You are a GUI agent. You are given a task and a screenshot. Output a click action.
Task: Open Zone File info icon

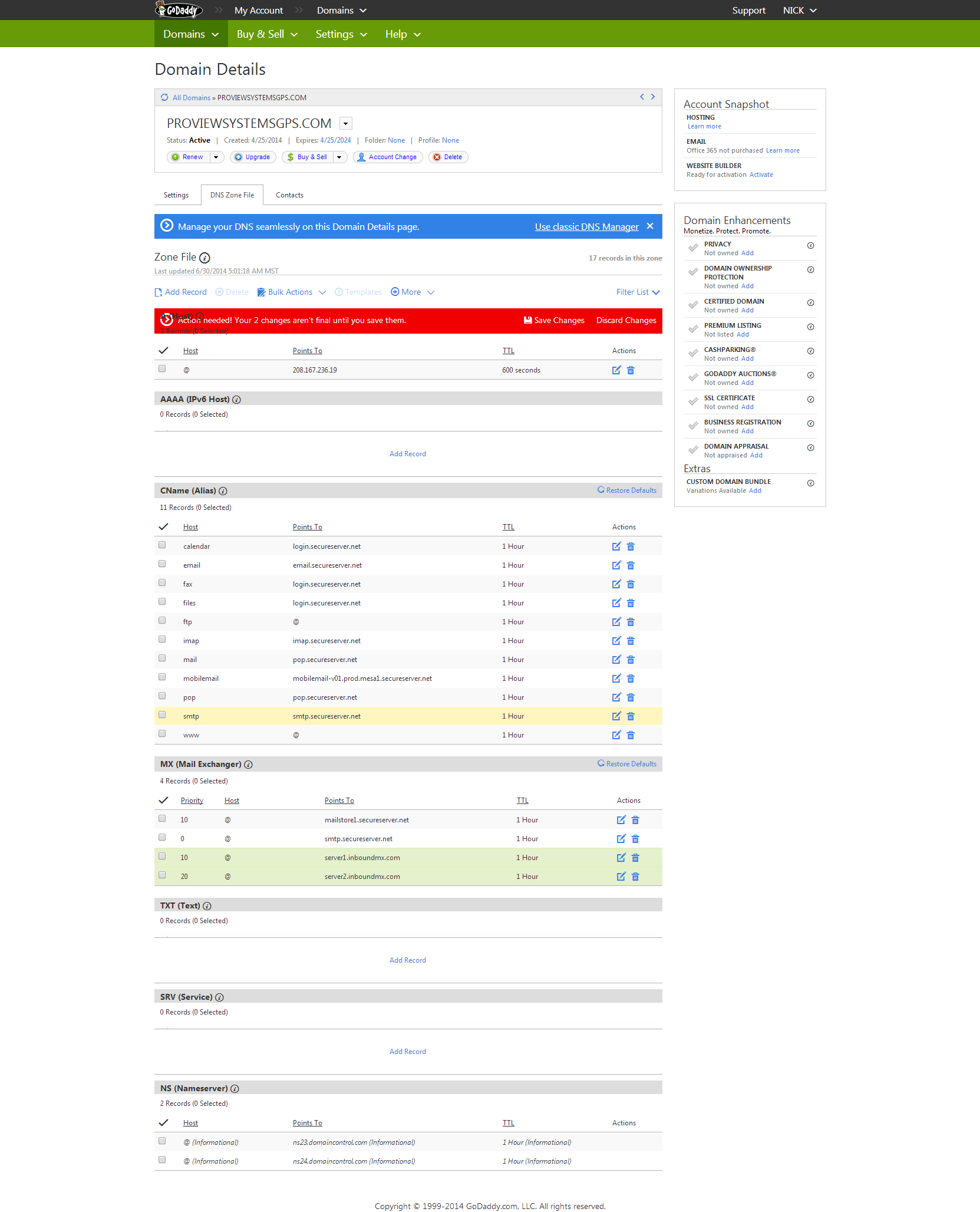click(x=204, y=258)
